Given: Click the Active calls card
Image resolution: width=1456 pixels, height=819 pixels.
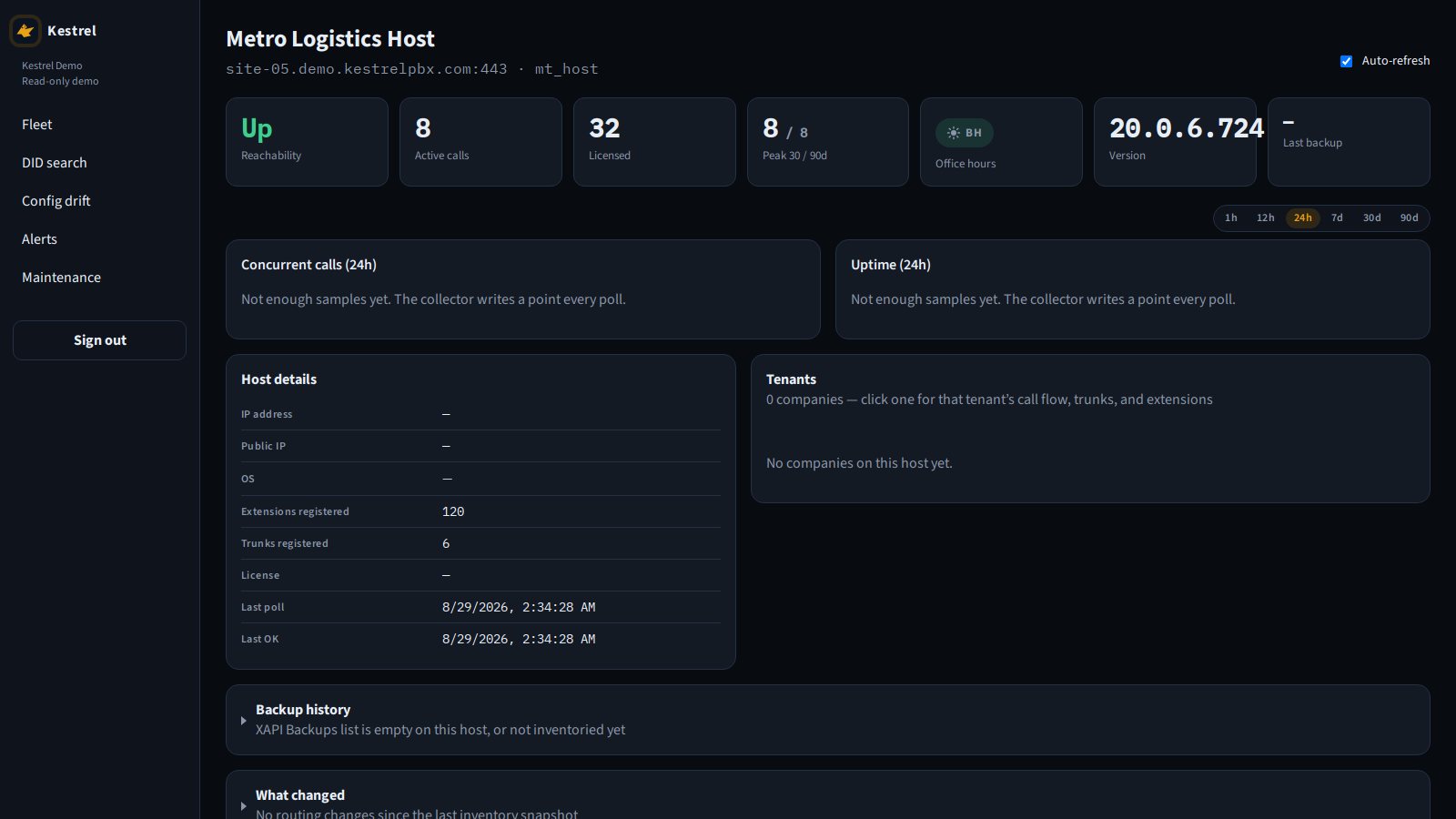Looking at the screenshot, I should click(480, 142).
